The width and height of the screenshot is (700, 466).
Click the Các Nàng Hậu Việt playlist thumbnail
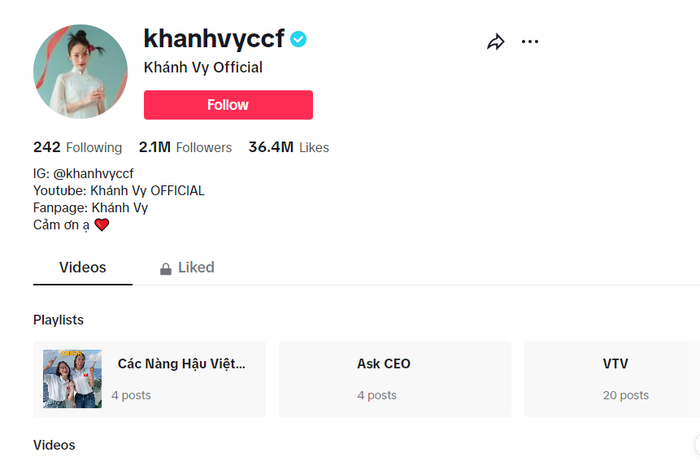point(72,379)
